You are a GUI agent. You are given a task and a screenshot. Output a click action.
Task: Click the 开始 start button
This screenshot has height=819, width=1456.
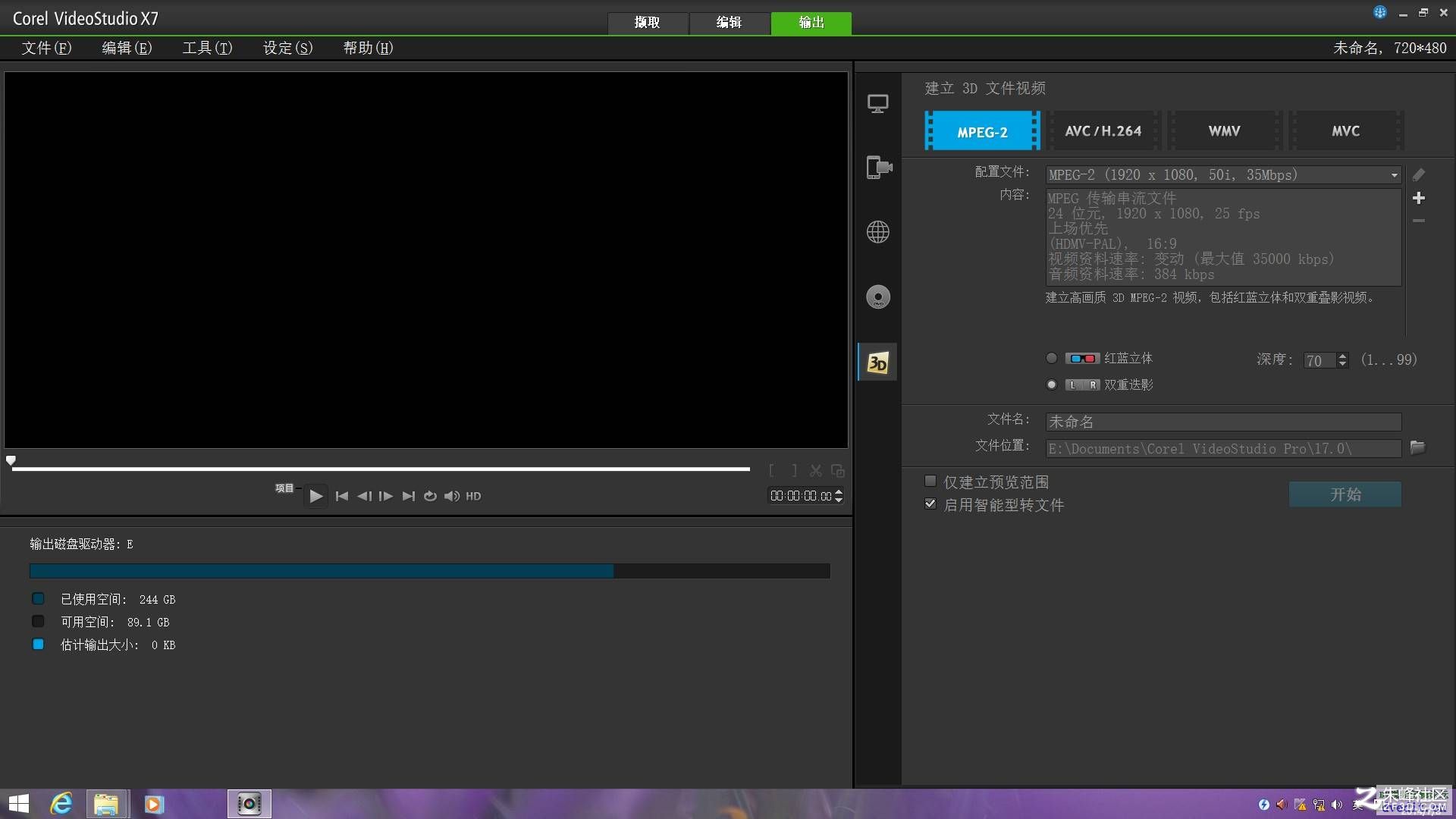point(1345,494)
